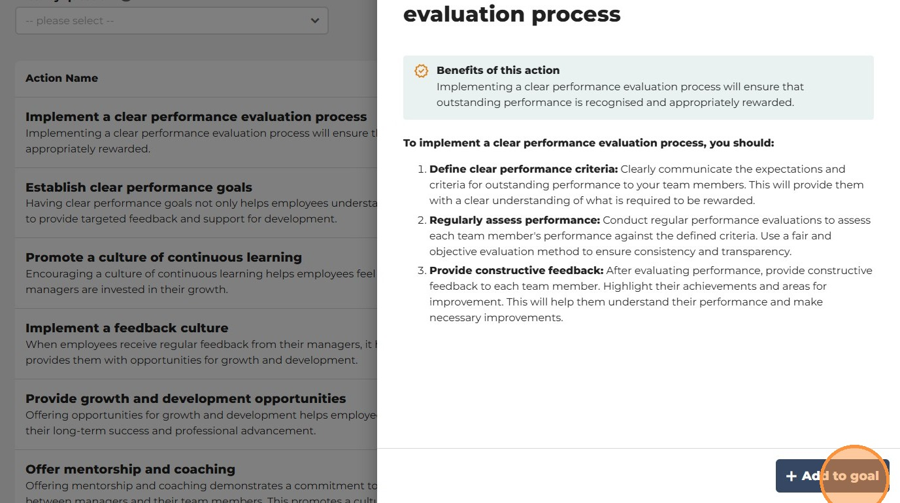Click the dropdown chevron arrow
Viewport: 900px width, 503px height.
[315, 21]
